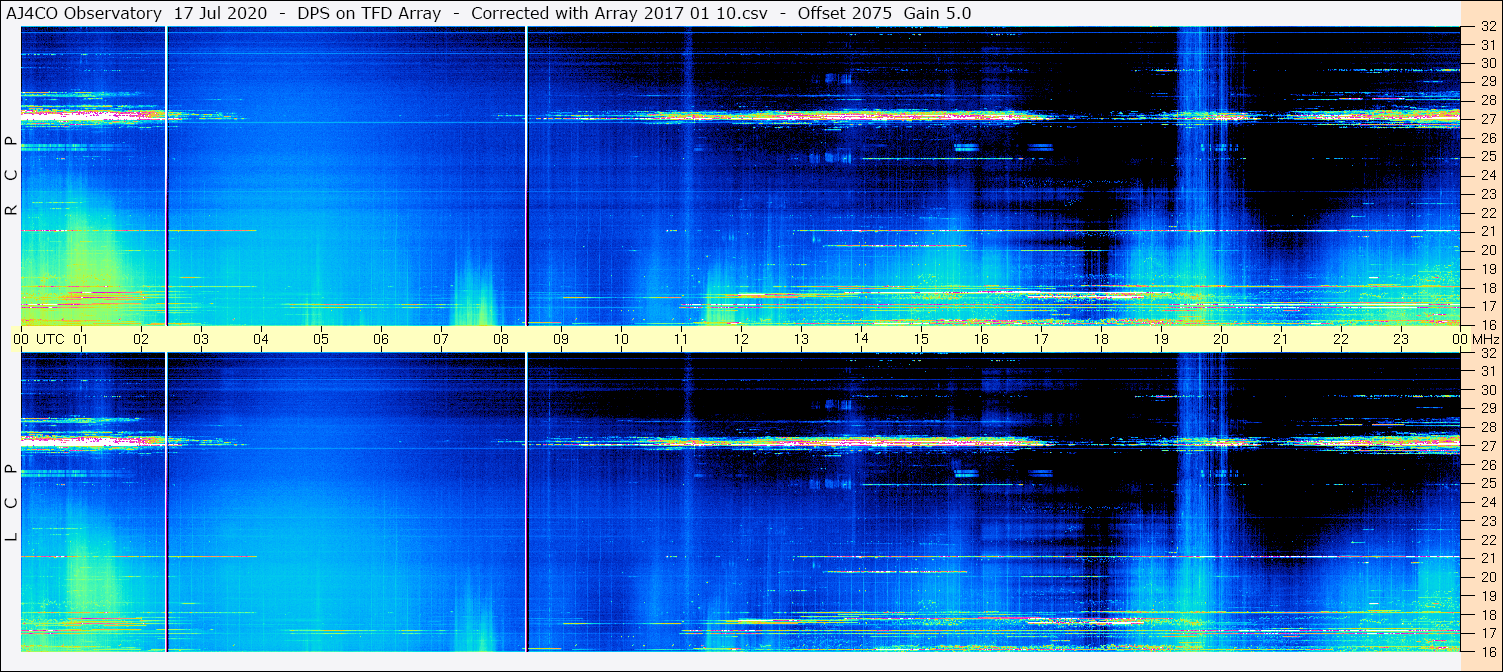Screen dimensions: 1503x672
Task: Select the 09 hour mark on time axis
Action: coord(561,339)
